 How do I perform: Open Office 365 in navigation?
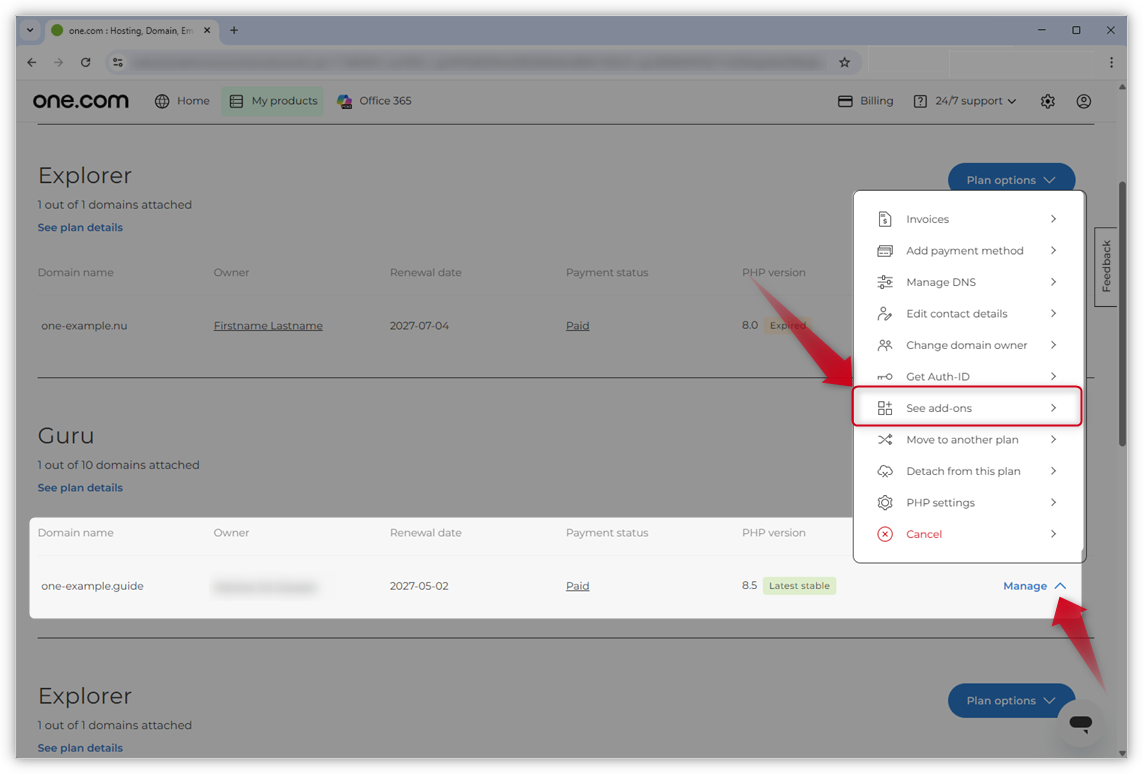pyautogui.click(x=374, y=101)
